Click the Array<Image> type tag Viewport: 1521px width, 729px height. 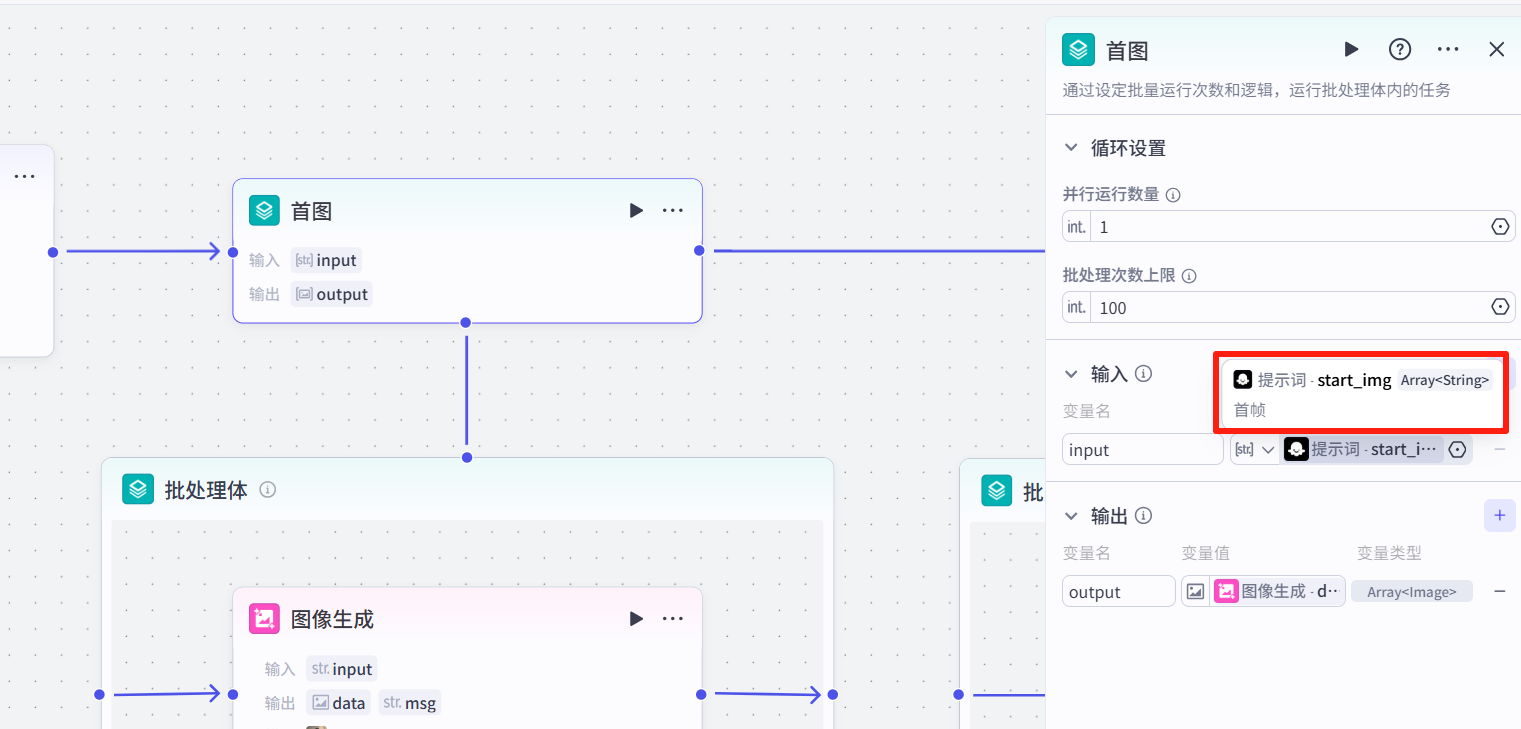[1412, 592]
